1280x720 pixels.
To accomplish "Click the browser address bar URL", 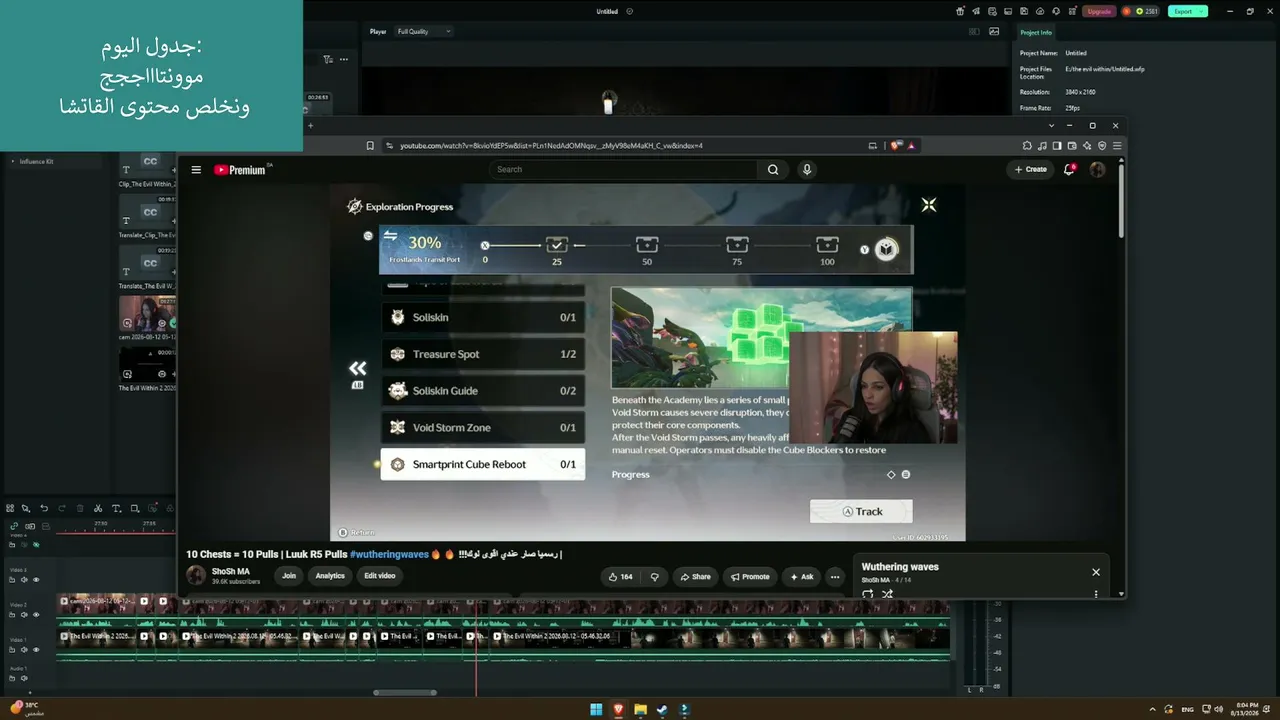I will 551,146.
